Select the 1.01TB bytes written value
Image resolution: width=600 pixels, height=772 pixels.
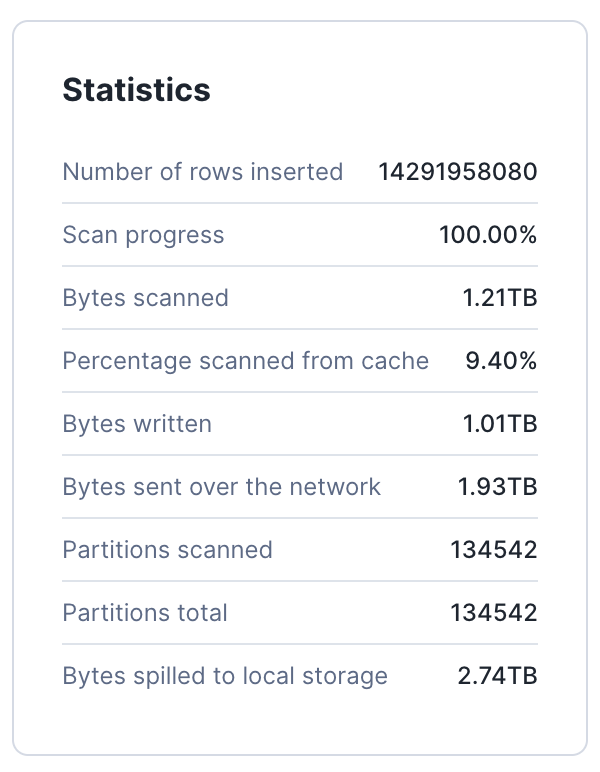(x=500, y=424)
